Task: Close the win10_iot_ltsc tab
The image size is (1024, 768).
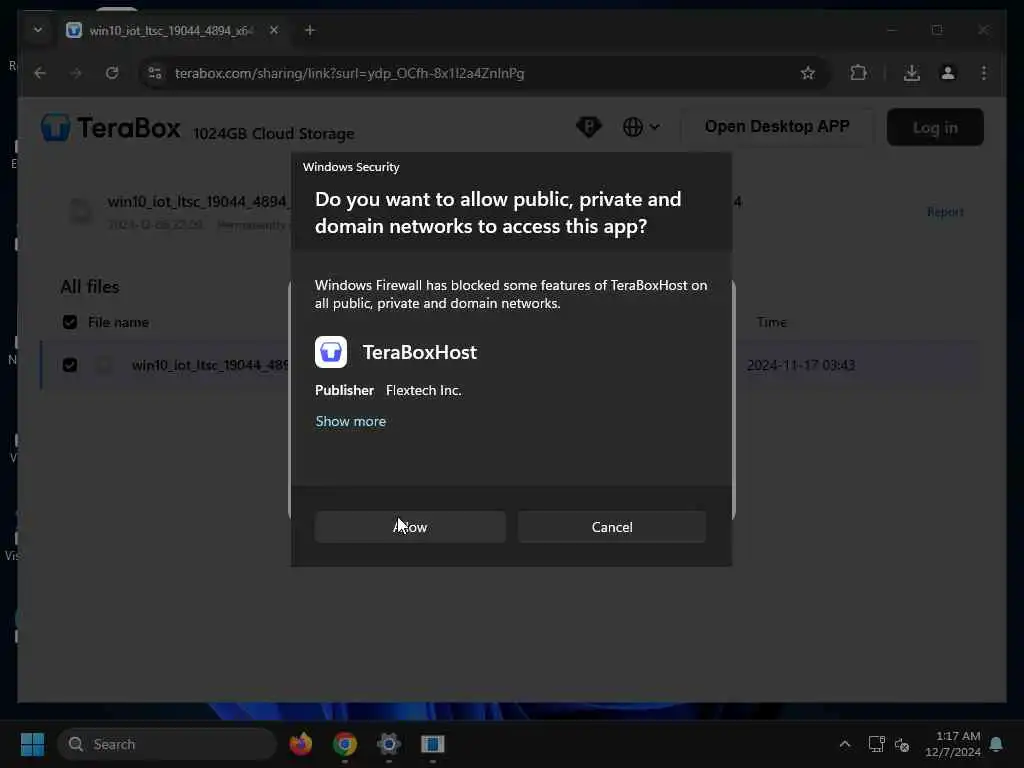Action: 274,30
